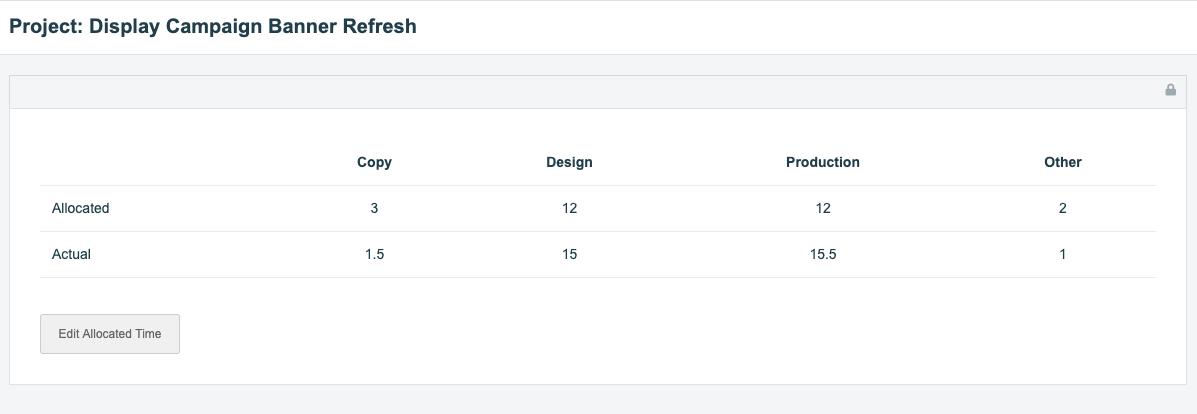Select the Allocated row label
Screen dimensions: 1197x414
point(81,209)
